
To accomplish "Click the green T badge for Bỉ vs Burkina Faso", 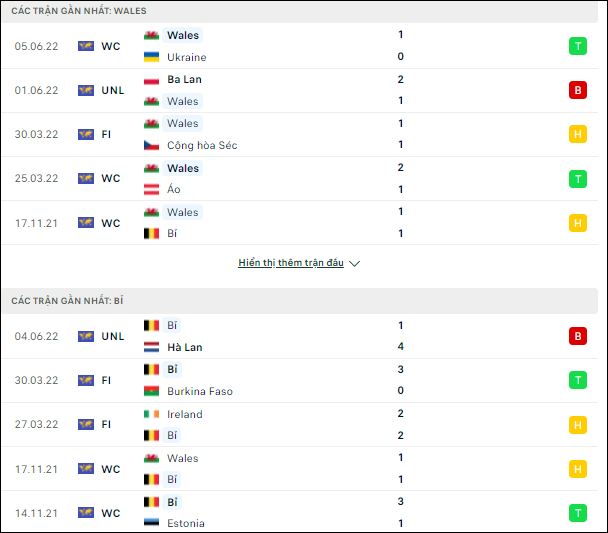I will [577, 380].
